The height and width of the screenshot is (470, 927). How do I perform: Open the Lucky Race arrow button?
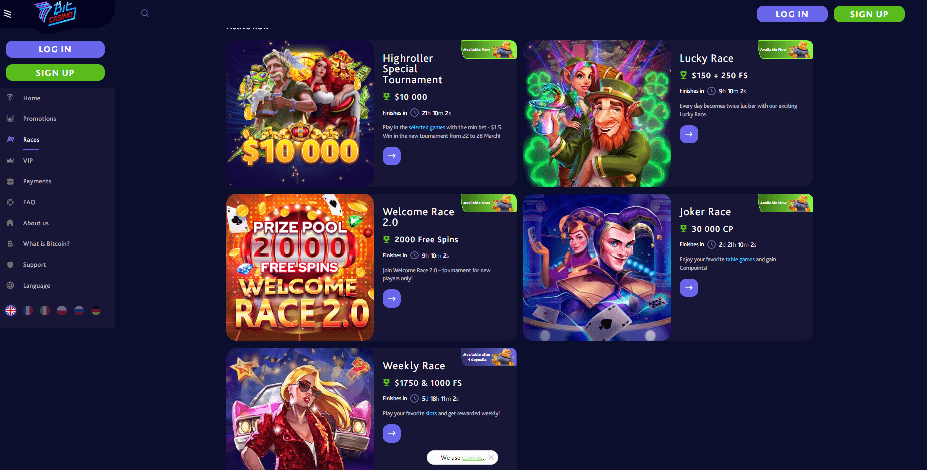(x=689, y=134)
